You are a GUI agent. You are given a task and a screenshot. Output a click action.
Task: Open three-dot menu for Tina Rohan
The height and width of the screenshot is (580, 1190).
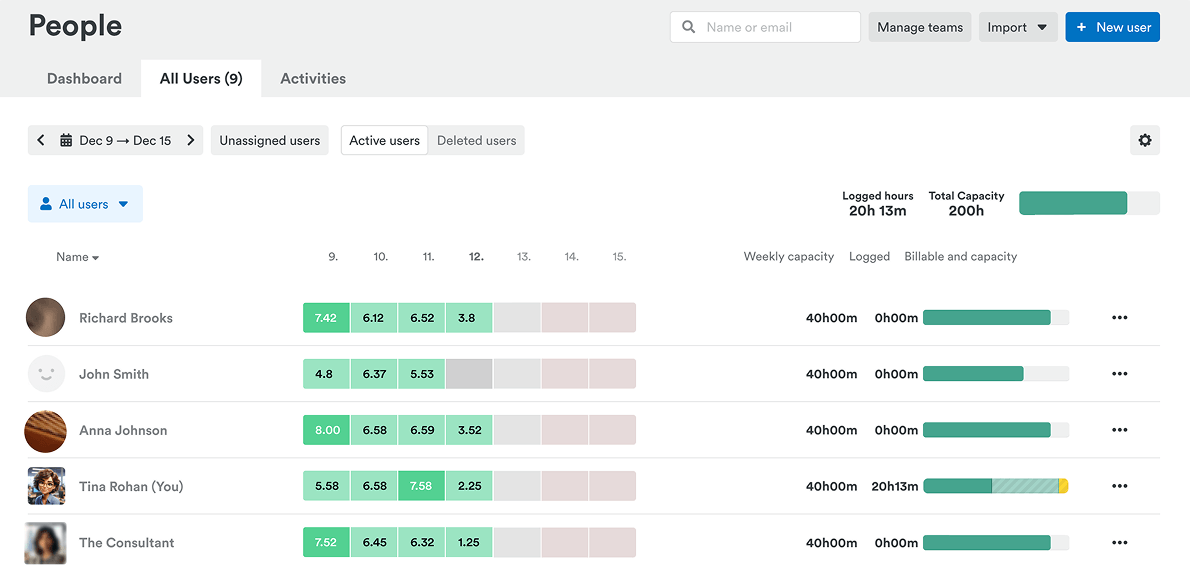point(1119,486)
